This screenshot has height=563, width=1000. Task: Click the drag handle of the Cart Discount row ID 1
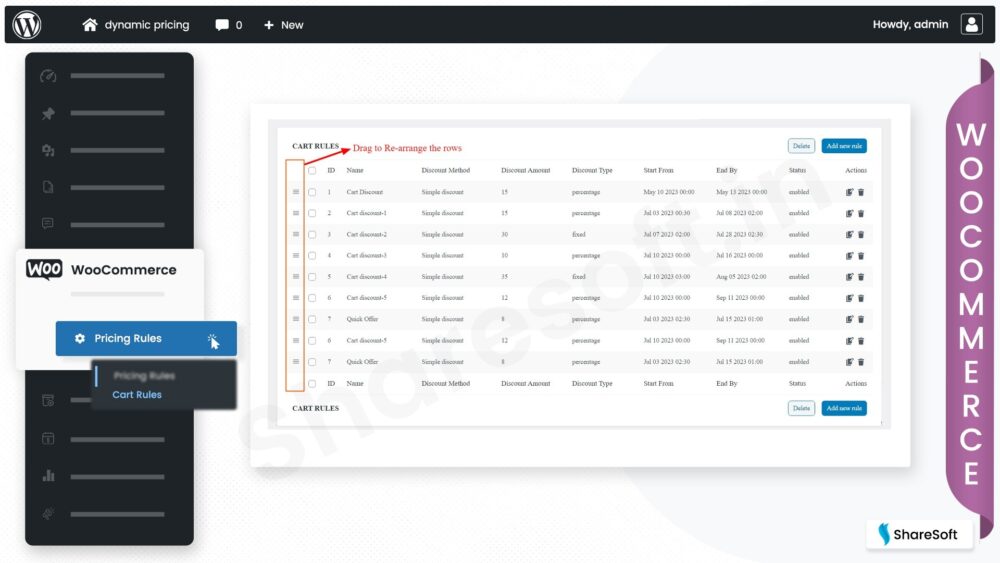(296, 191)
